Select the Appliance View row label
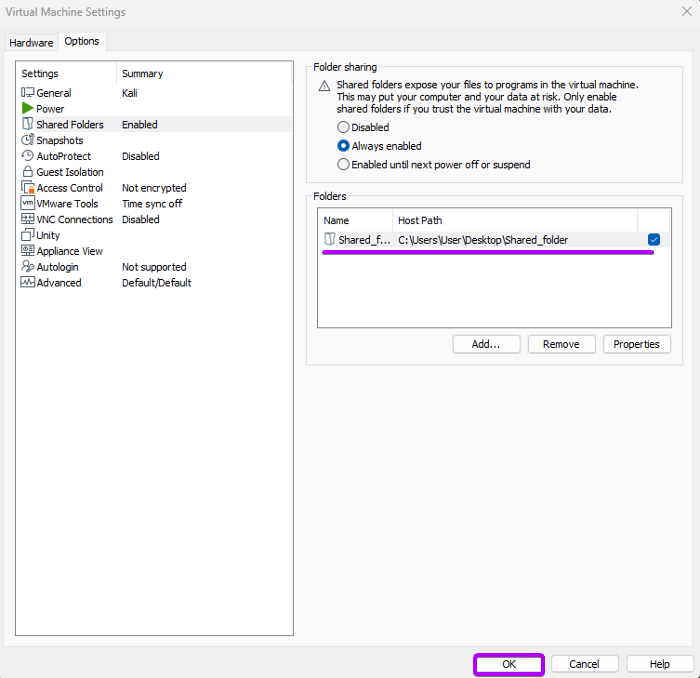This screenshot has height=678, width=700. pyautogui.click(x=70, y=251)
